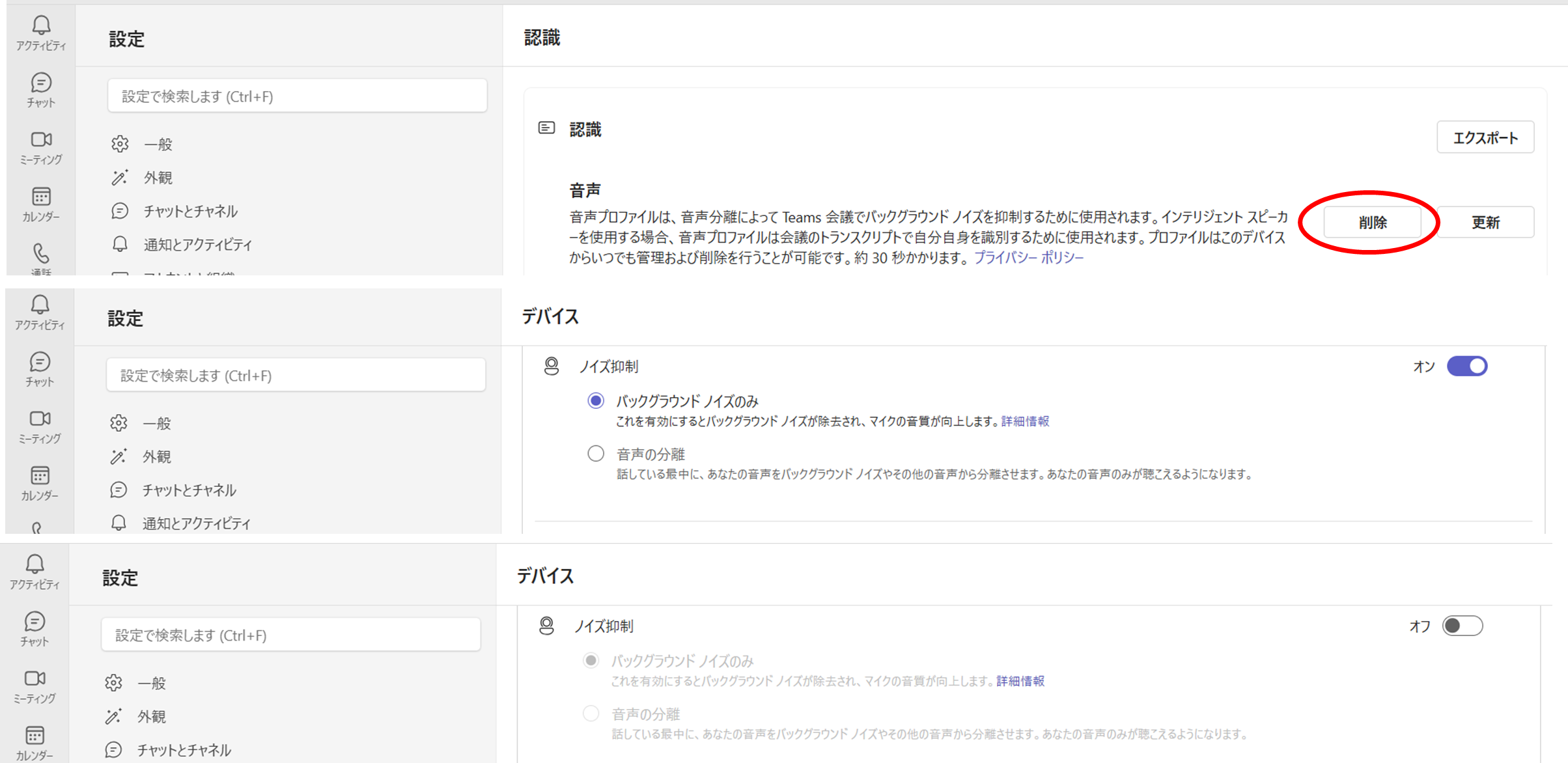Image resolution: width=1568 pixels, height=763 pixels.
Task: Click 外観 wand icon in the 認識 screenshot
Action: [x=120, y=177]
